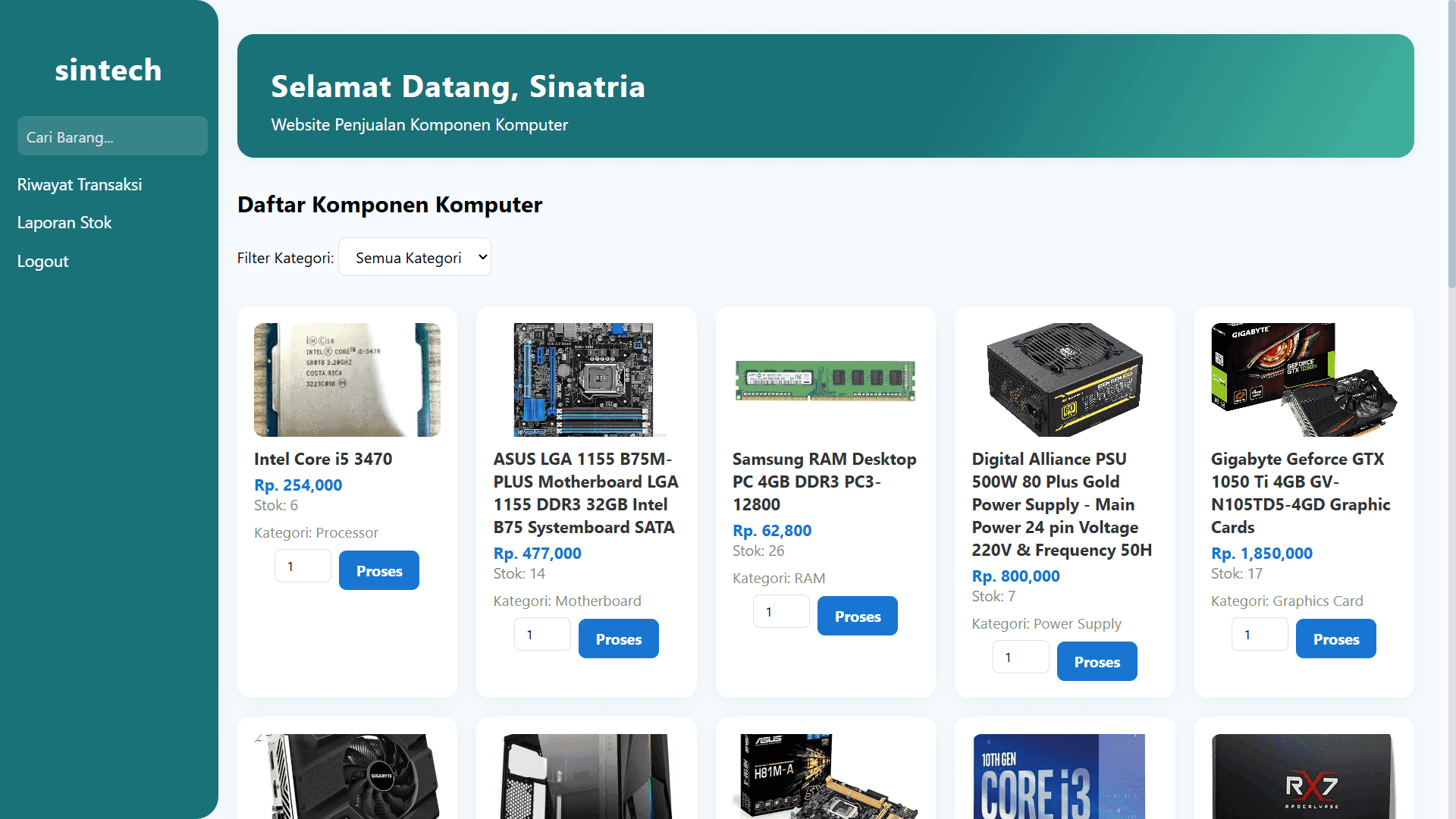
Task: Click the Stok: 26 text
Action: coord(758,551)
